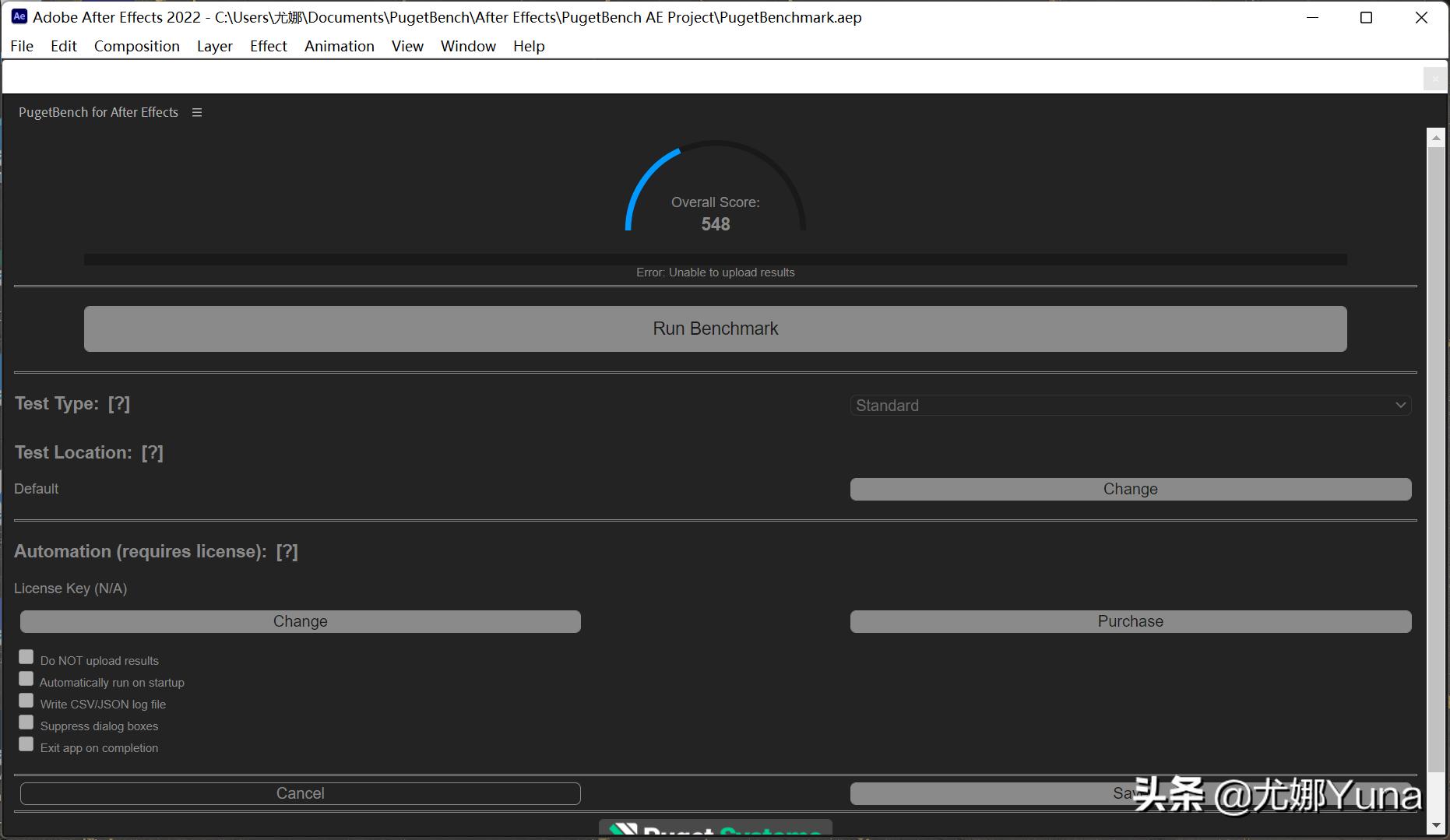Image resolution: width=1450 pixels, height=840 pixels.
Task: Open the Layer menu
Action: click(x=215, y=46)
